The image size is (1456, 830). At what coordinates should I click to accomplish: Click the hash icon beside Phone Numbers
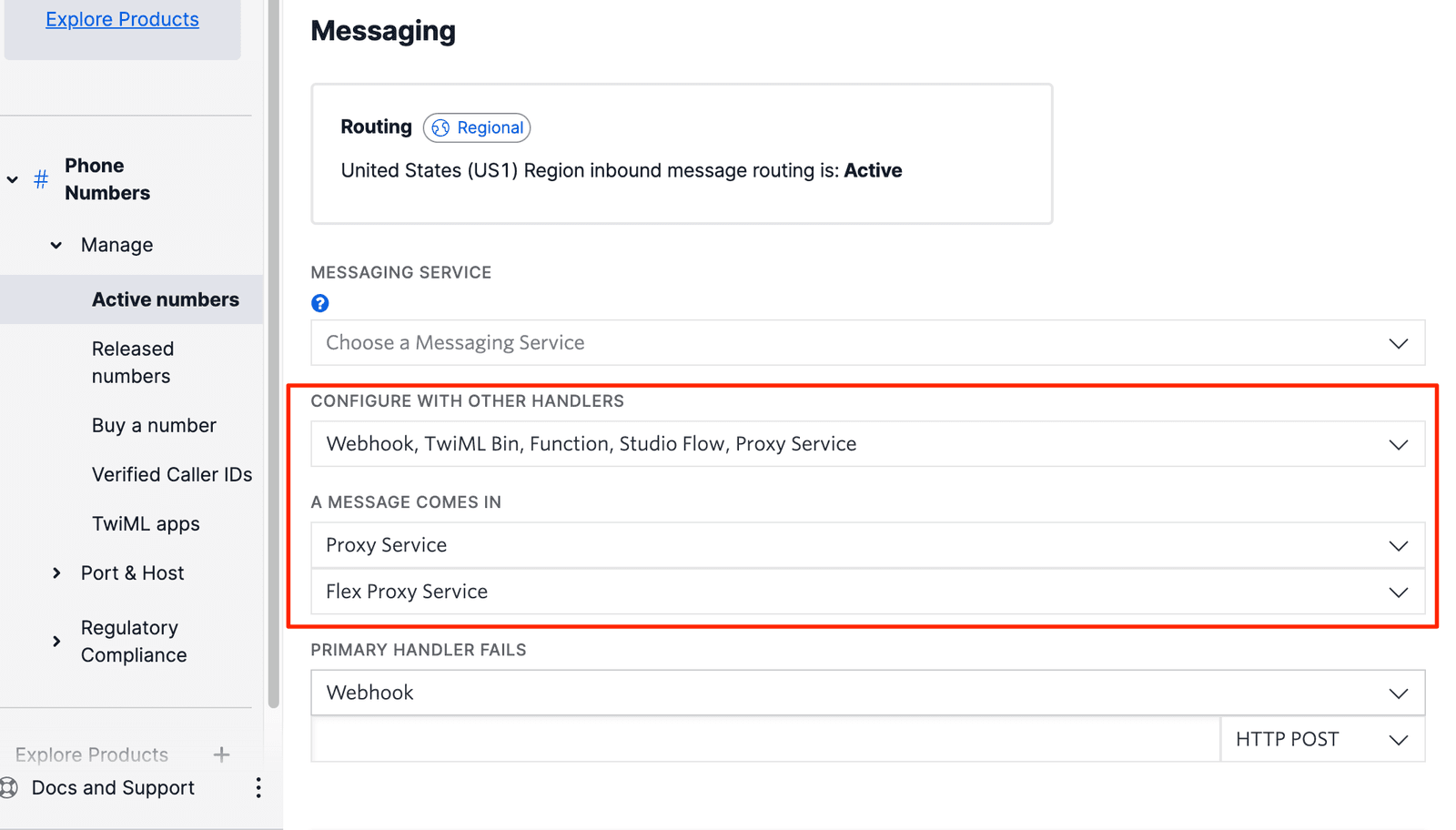40,179
